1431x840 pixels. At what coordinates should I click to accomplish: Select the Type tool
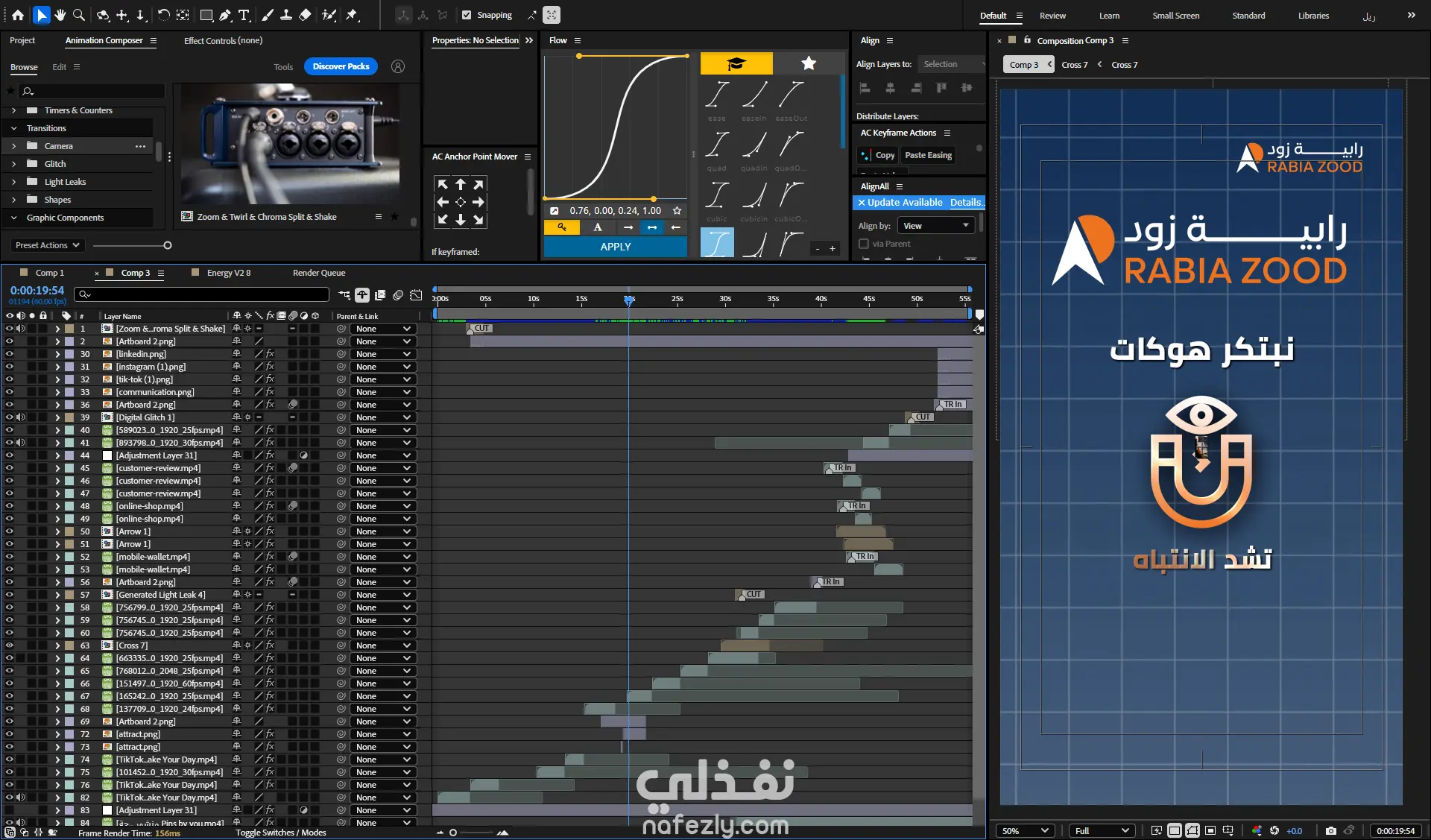tap(244, 15)
